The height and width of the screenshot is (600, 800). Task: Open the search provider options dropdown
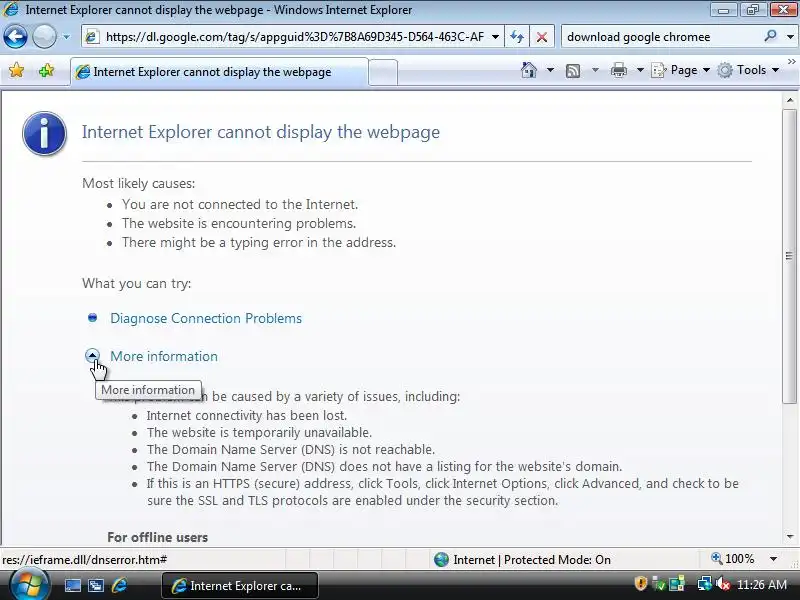click(790, 37)
